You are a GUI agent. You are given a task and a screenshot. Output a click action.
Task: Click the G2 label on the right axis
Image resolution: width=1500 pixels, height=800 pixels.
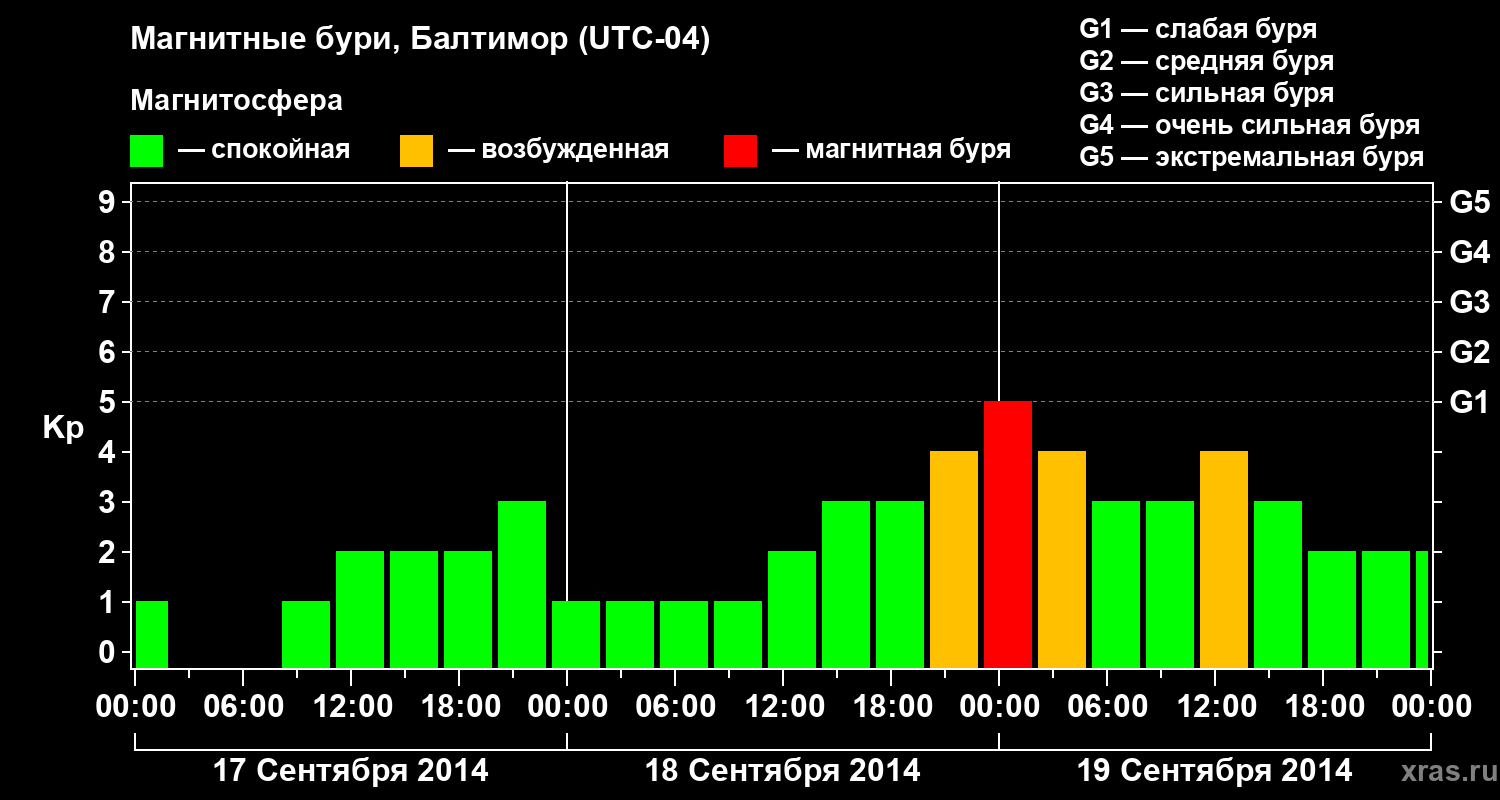click(1469, 352)
